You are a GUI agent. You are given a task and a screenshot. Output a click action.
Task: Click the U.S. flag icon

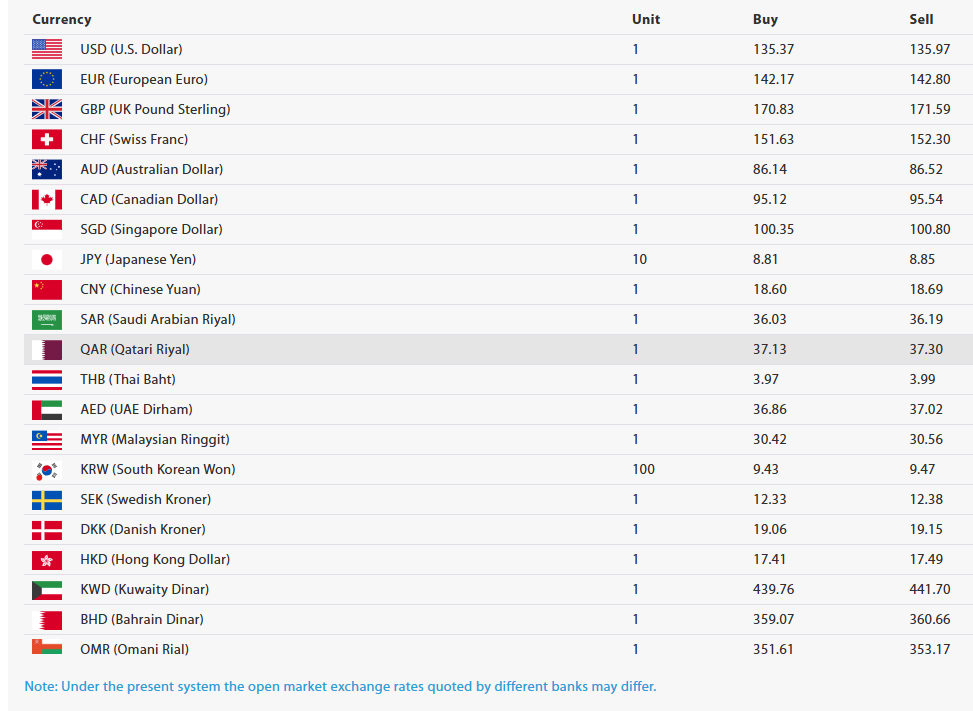(47, 49)
